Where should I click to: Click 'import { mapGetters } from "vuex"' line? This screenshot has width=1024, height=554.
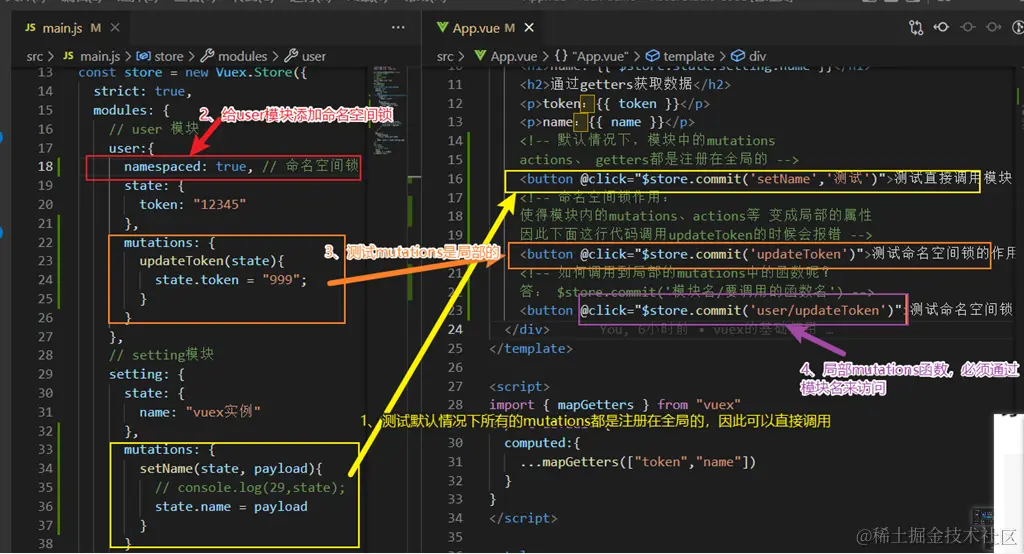pyautogui.click(x=615, y=405)
